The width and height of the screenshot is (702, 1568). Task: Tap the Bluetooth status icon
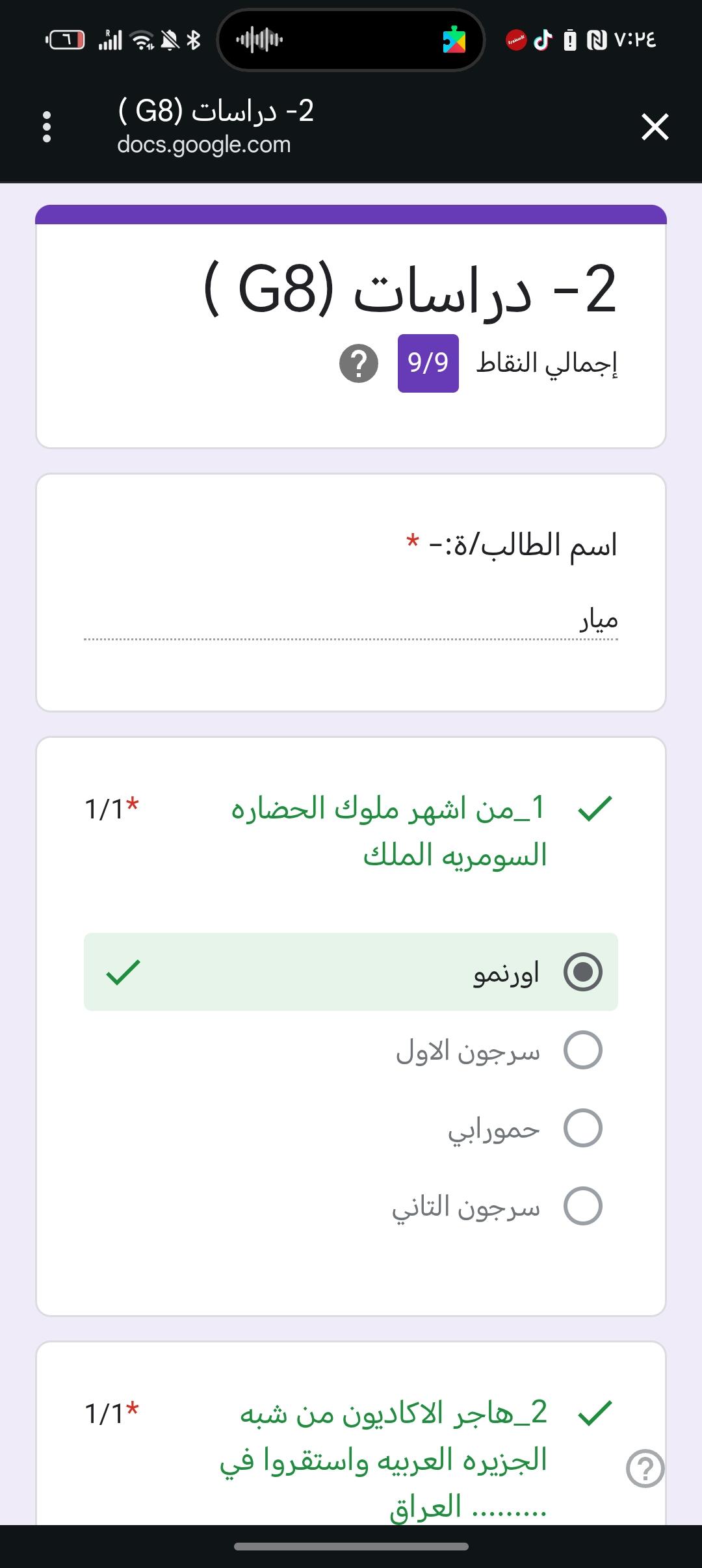(x=194, y=40)
